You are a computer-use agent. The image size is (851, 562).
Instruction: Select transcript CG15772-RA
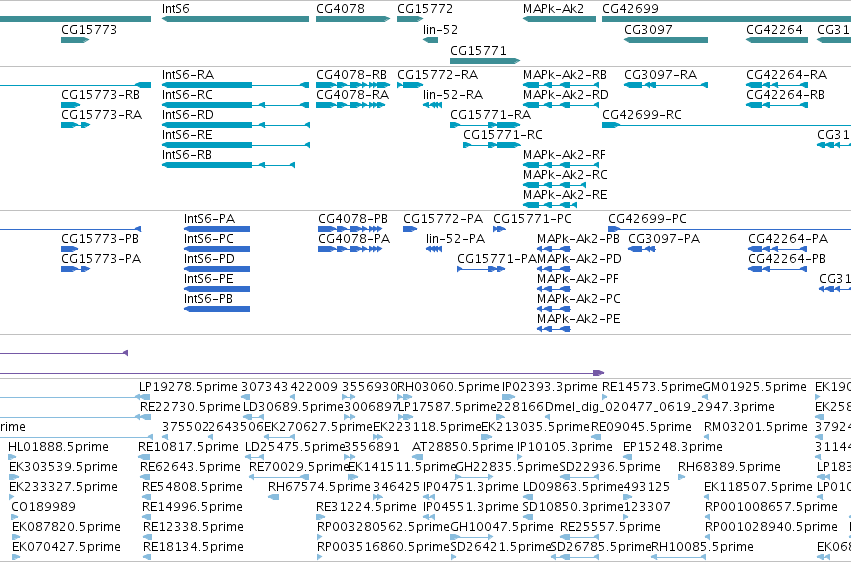pos(410,85)
